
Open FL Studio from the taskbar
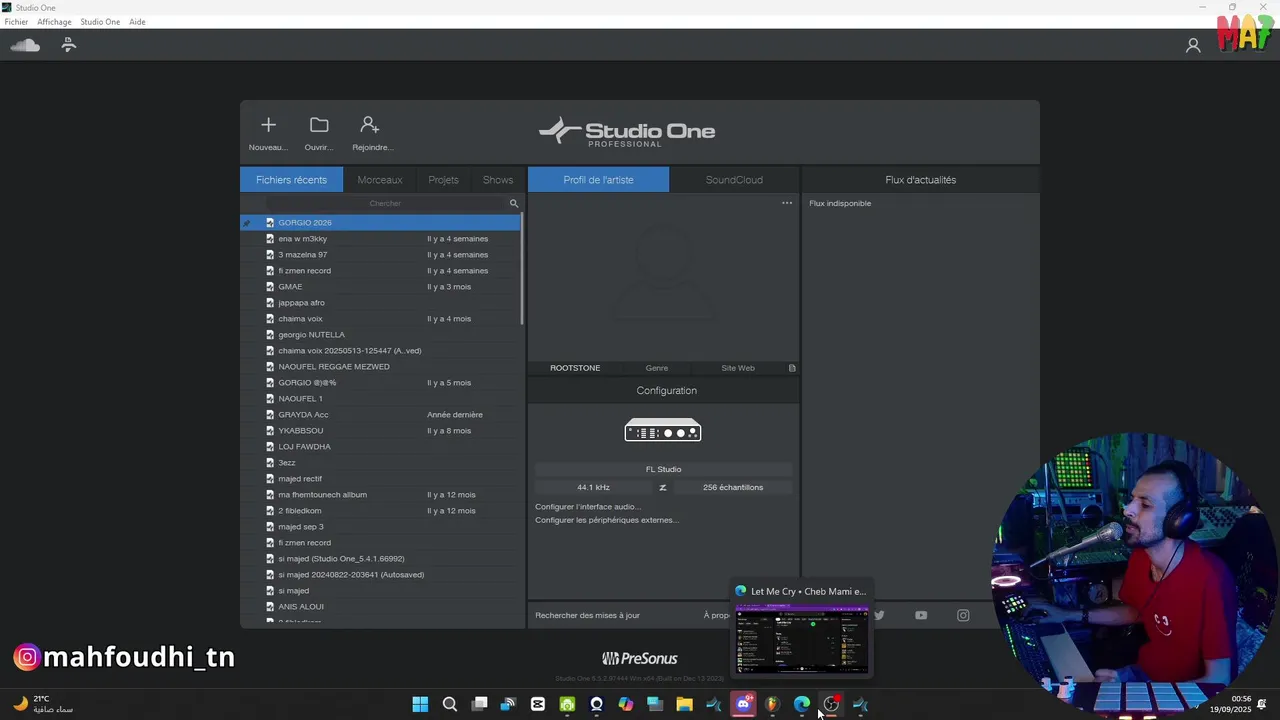(772, 704)
